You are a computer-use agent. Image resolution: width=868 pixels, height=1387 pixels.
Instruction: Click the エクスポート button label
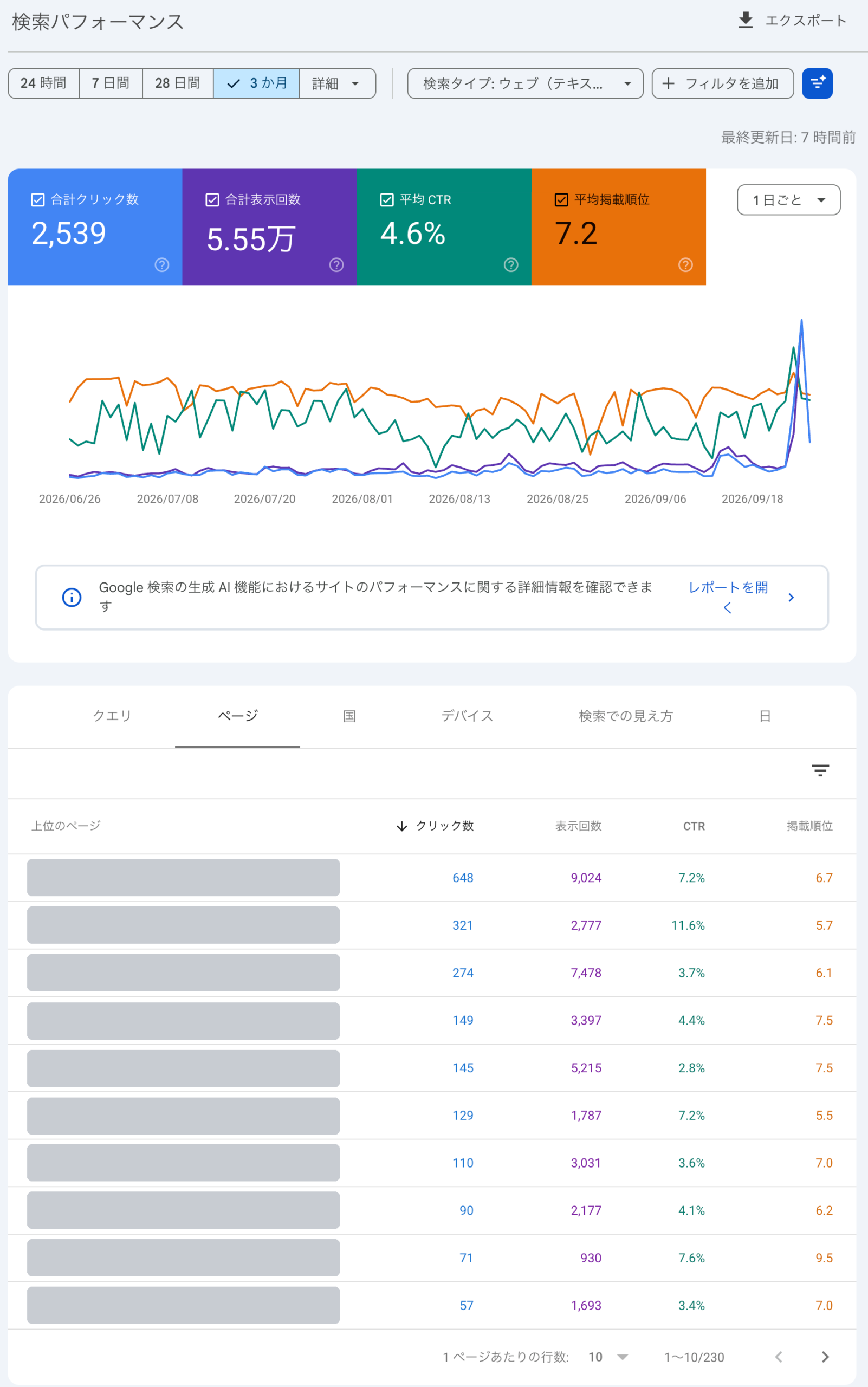coord(806,21)
